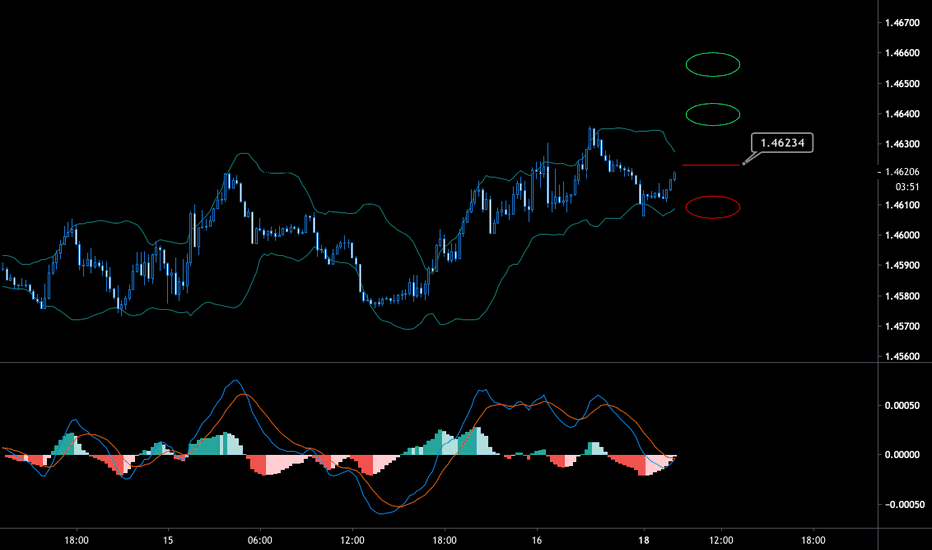Click the date label 15 on time axis
This screenshot has width=932, height=550.
(x=168, y=540)
